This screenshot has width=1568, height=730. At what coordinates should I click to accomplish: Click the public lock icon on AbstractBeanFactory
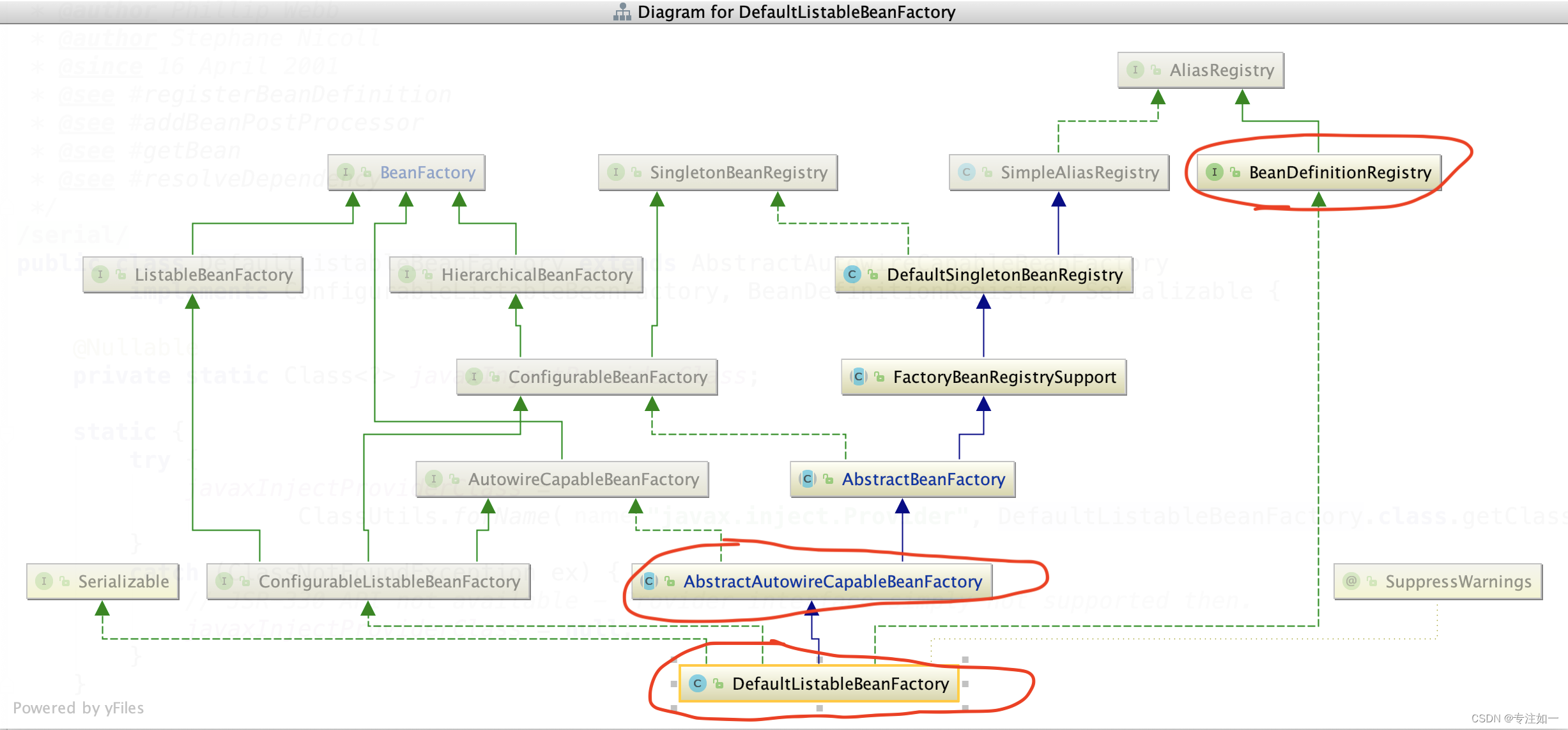(x=828, y=479)
